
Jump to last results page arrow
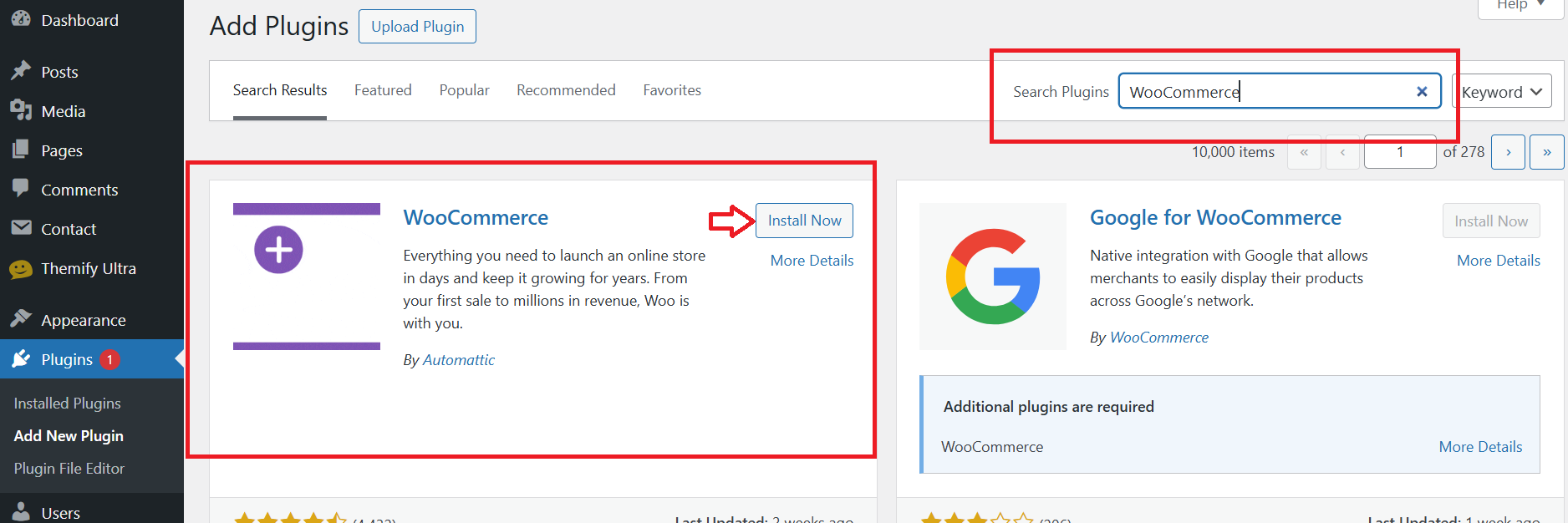(x=1547, y=152)
